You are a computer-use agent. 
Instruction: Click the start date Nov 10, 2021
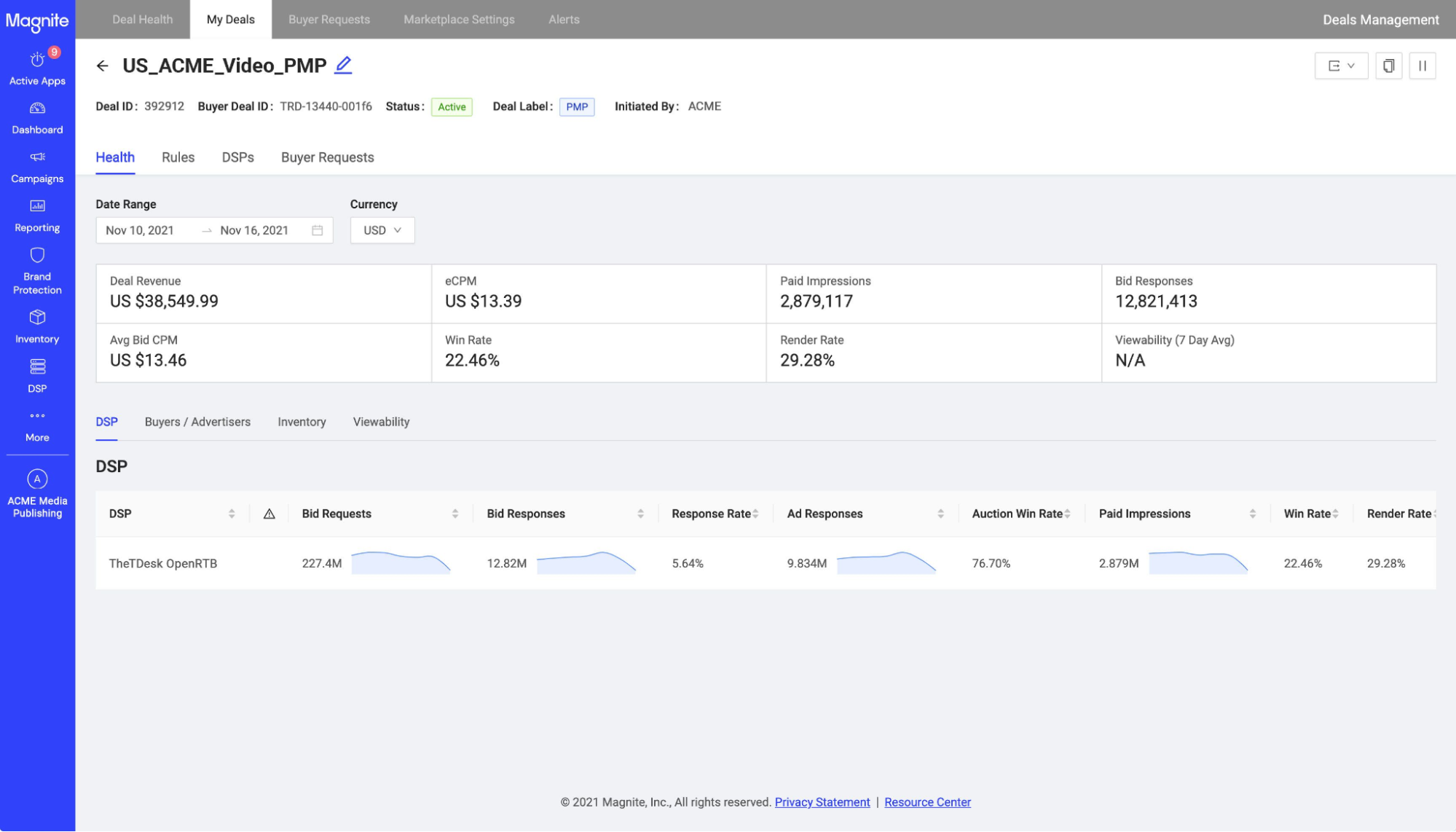point(140,230)
